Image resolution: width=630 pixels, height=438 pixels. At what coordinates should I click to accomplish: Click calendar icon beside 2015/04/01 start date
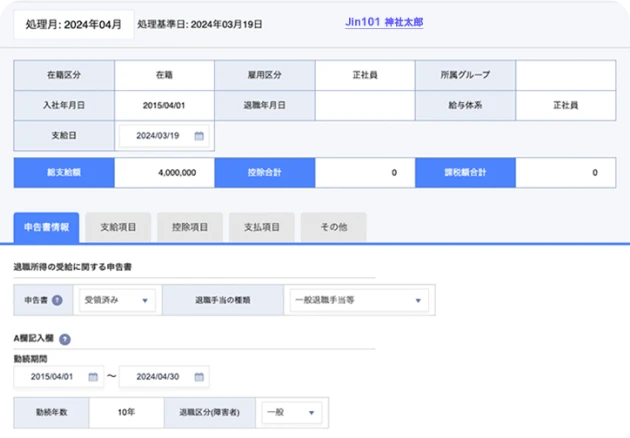[94, 377]
